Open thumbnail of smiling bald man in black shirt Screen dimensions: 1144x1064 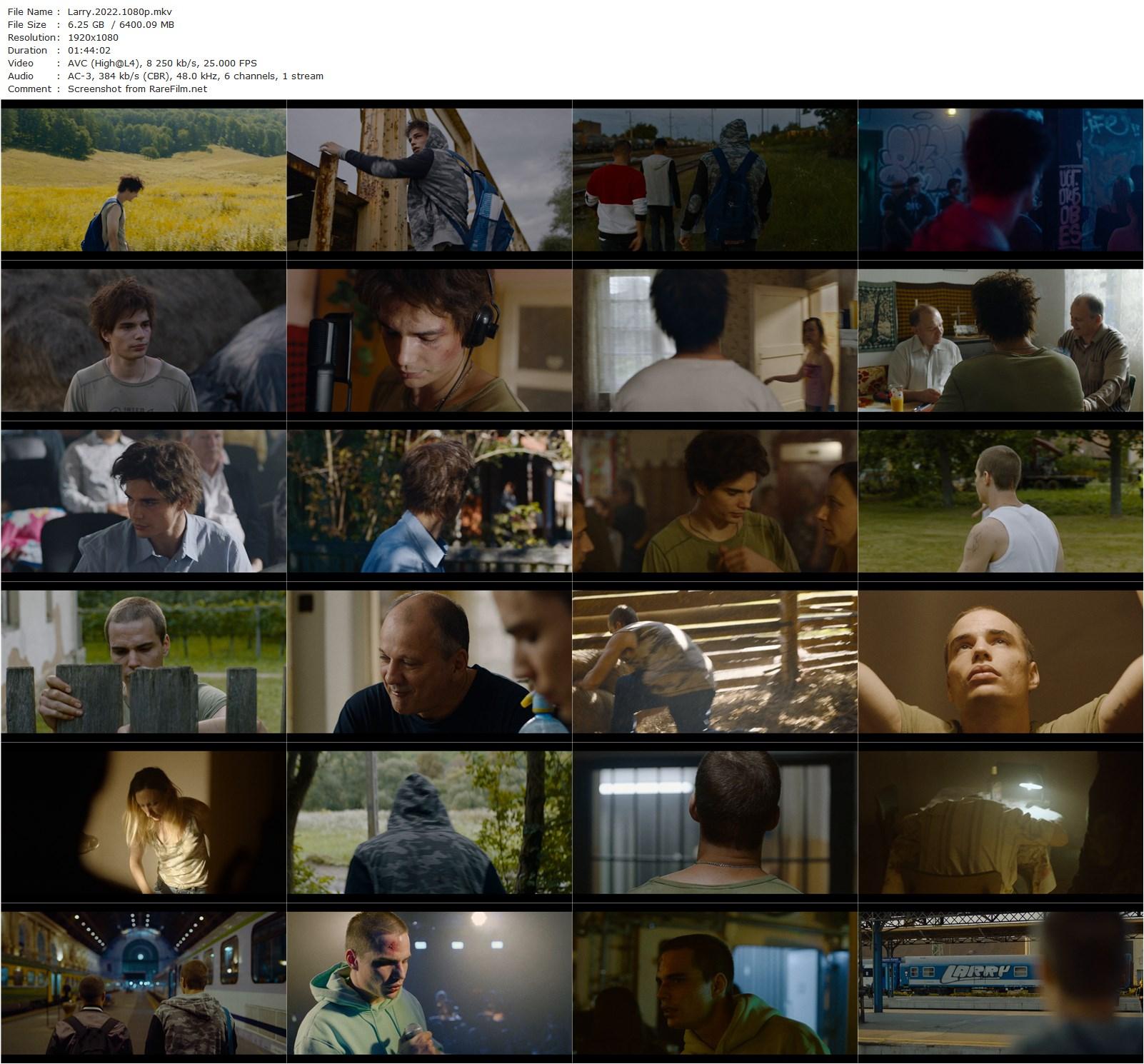pos(429,661)
